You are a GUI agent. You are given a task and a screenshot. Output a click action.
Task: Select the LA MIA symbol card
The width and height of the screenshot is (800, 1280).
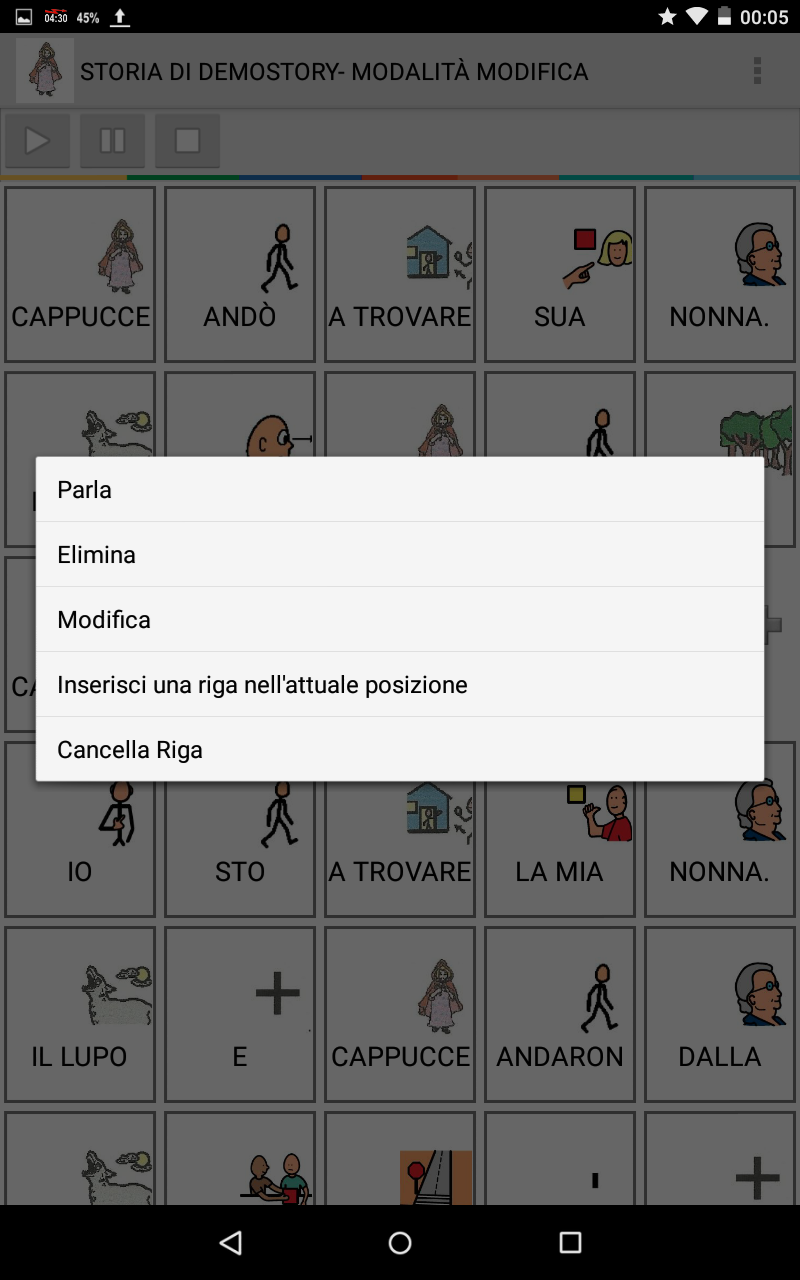point(560,830)
